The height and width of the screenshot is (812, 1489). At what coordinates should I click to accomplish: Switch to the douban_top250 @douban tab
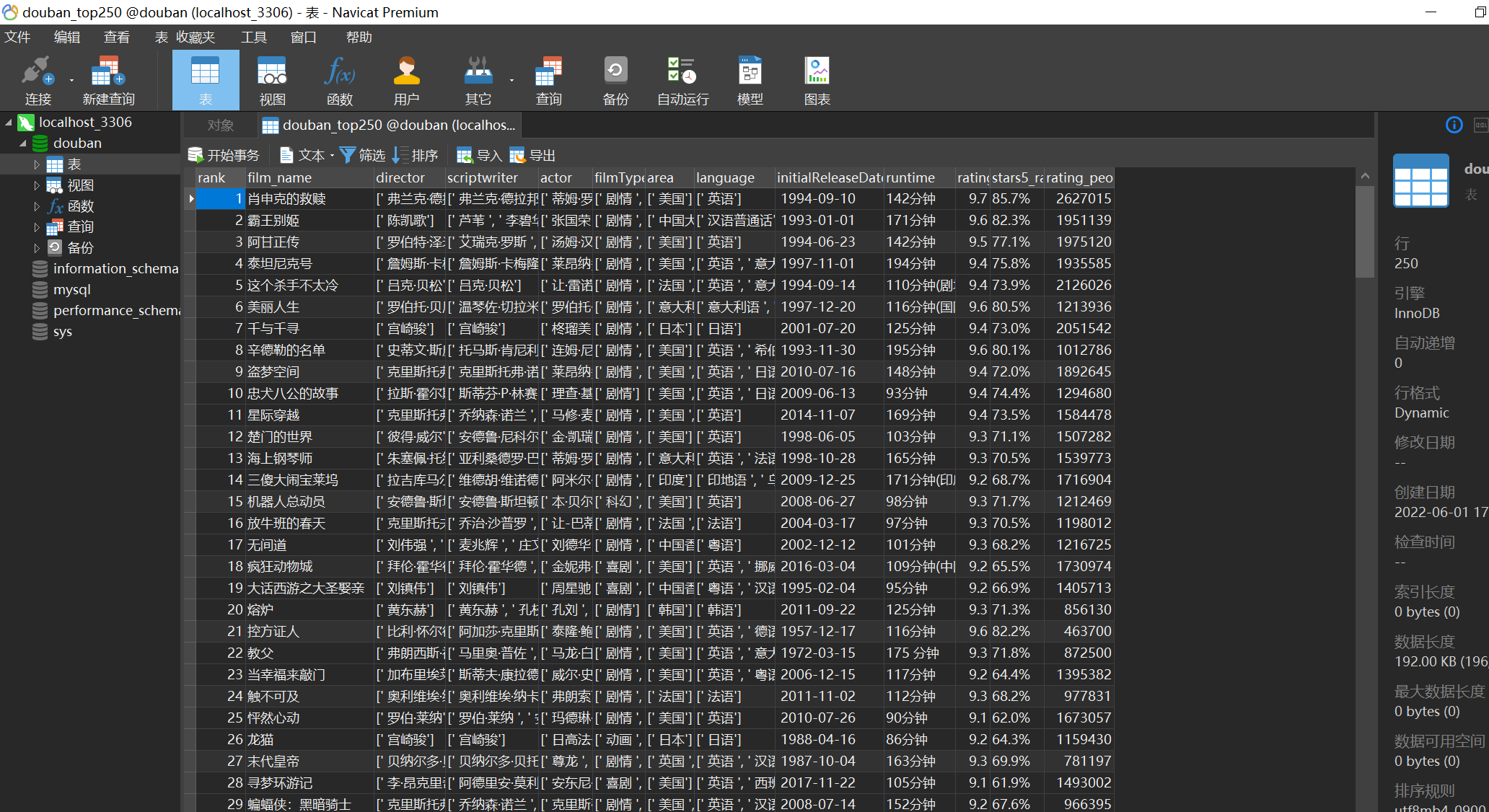[390, 125]
